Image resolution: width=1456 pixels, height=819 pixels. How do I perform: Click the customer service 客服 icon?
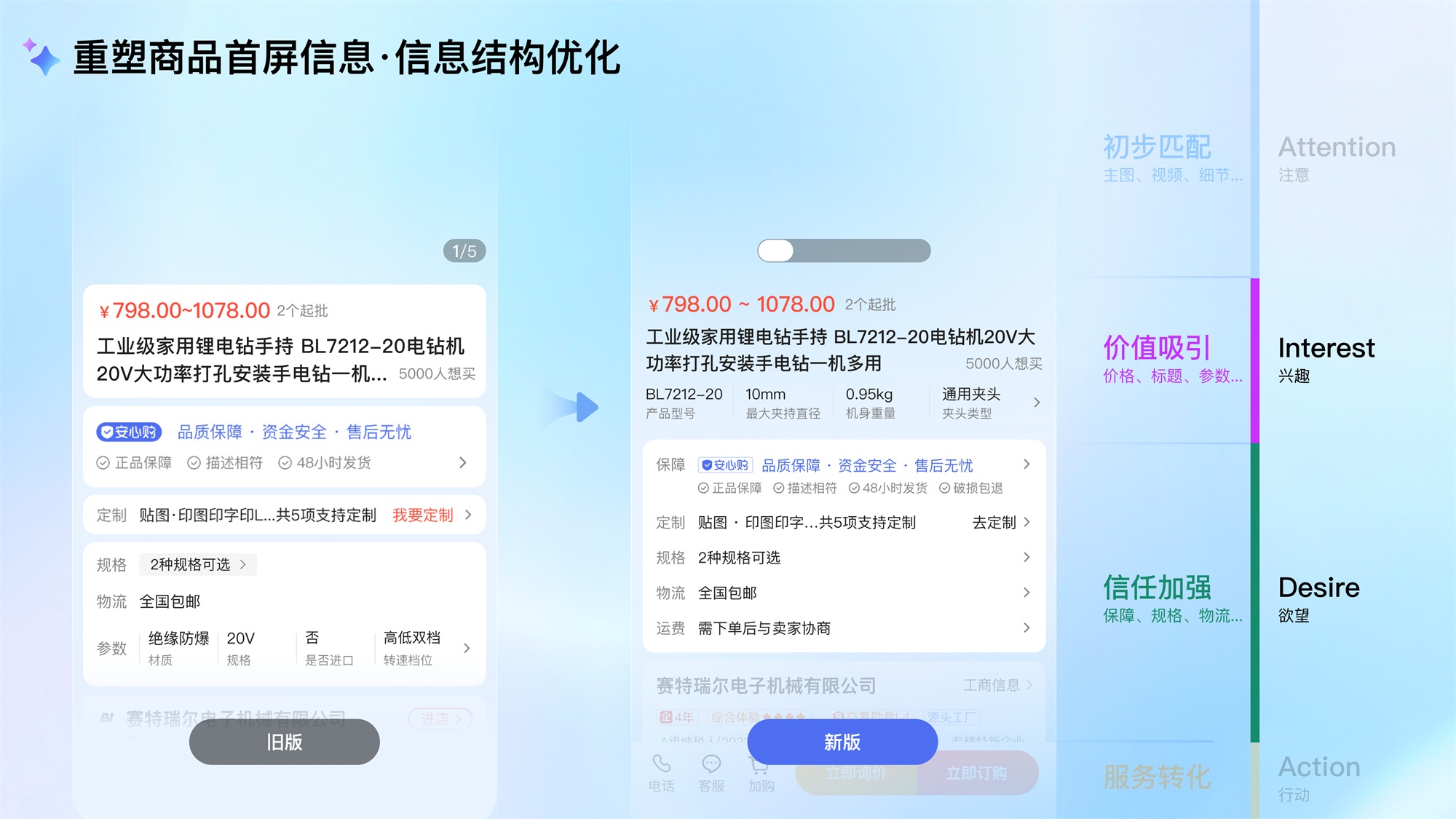pos(708,769)
